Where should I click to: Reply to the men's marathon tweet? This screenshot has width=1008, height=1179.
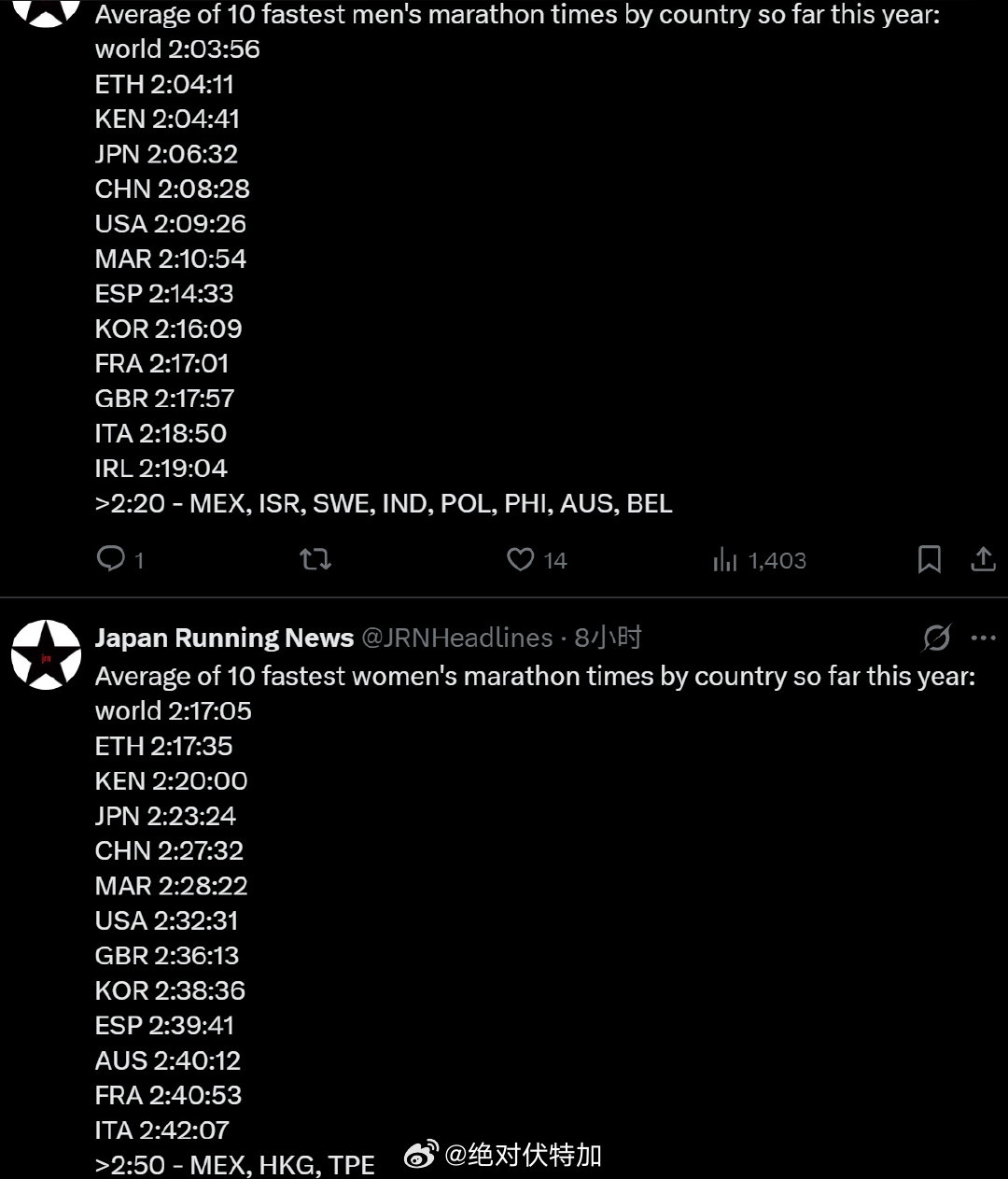click(x=111, y=559)
